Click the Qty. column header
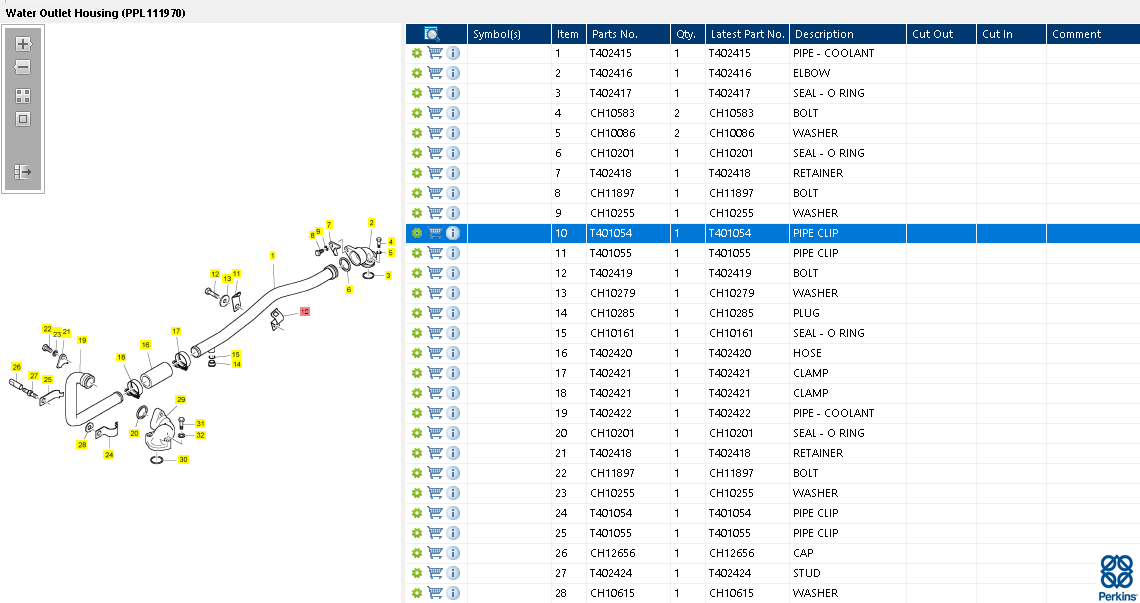 [x=687, y=34]
